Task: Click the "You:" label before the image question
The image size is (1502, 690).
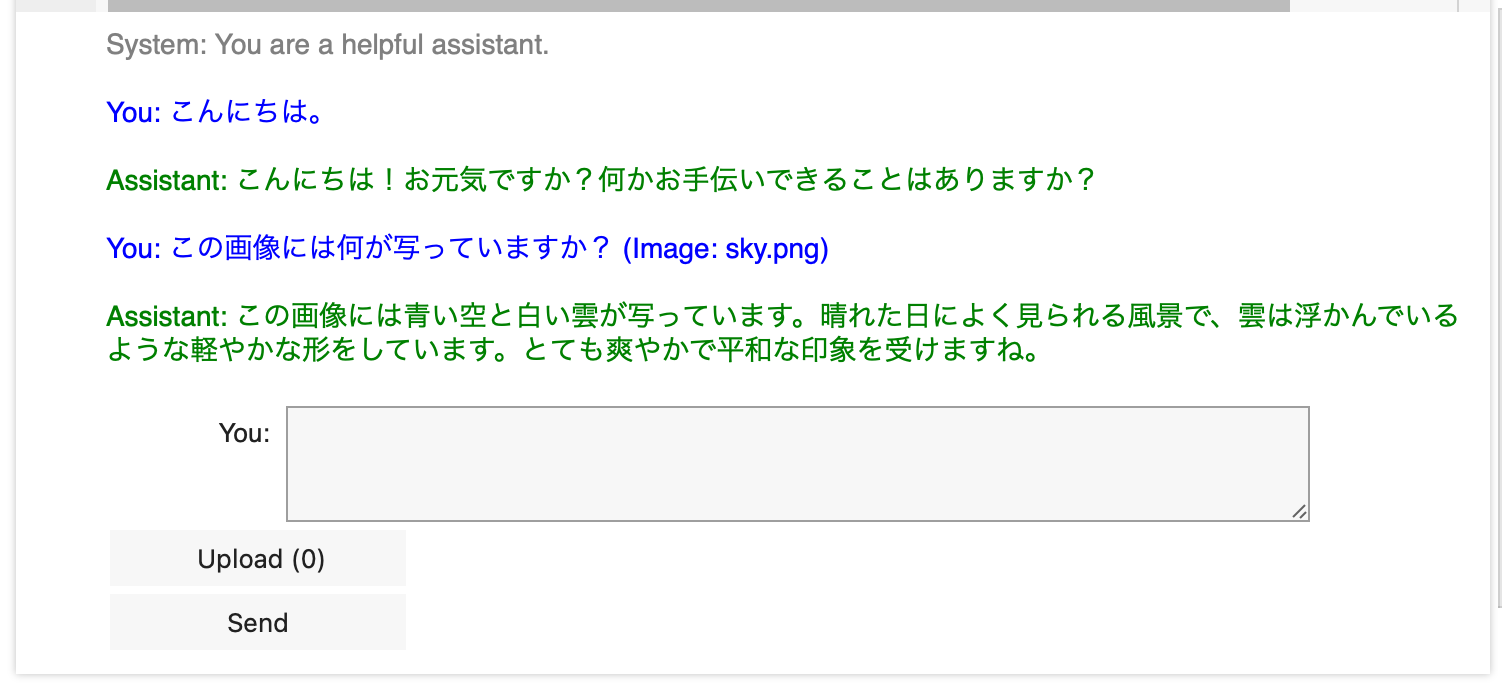Action: tap(134, 248)
